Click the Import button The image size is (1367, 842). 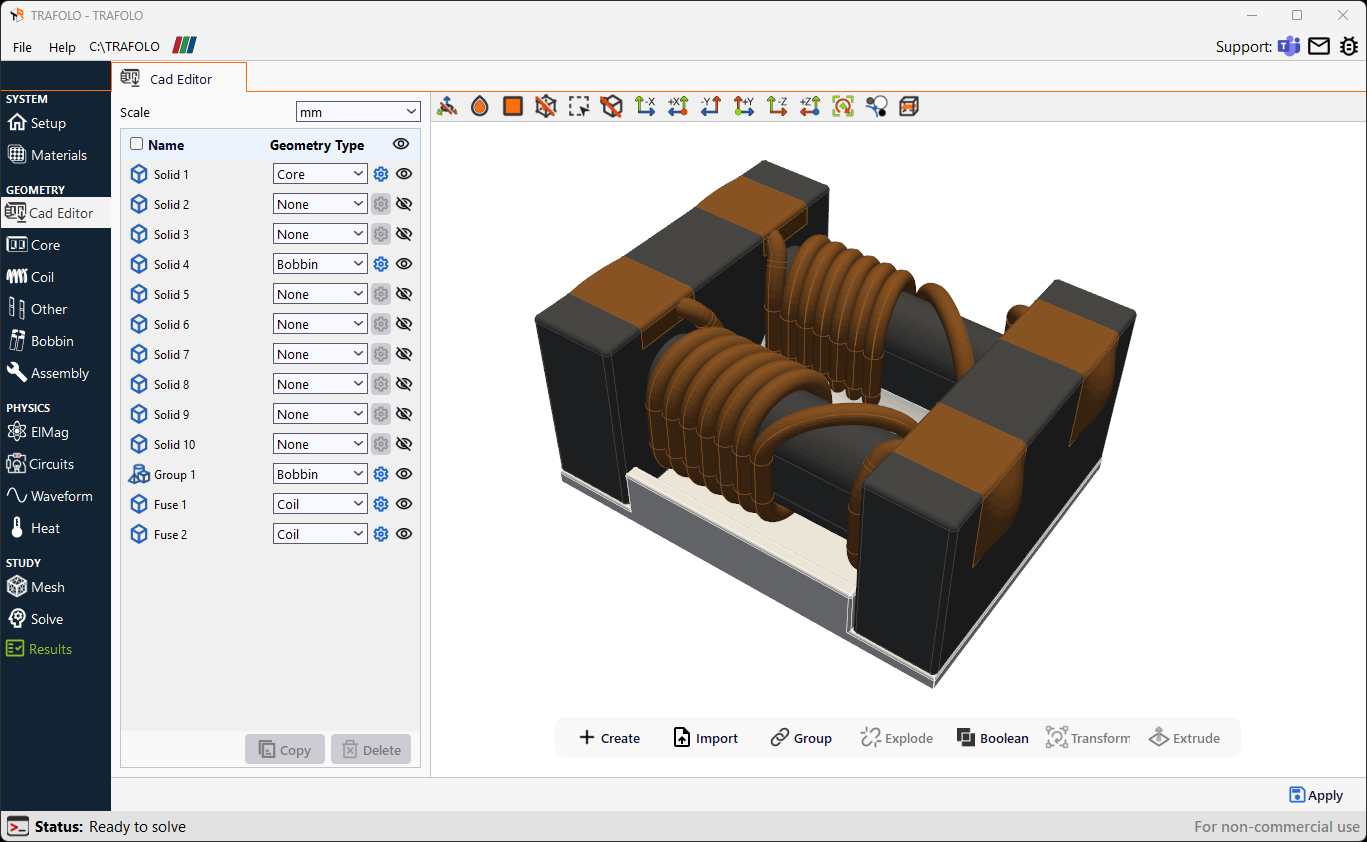point(706,738)
